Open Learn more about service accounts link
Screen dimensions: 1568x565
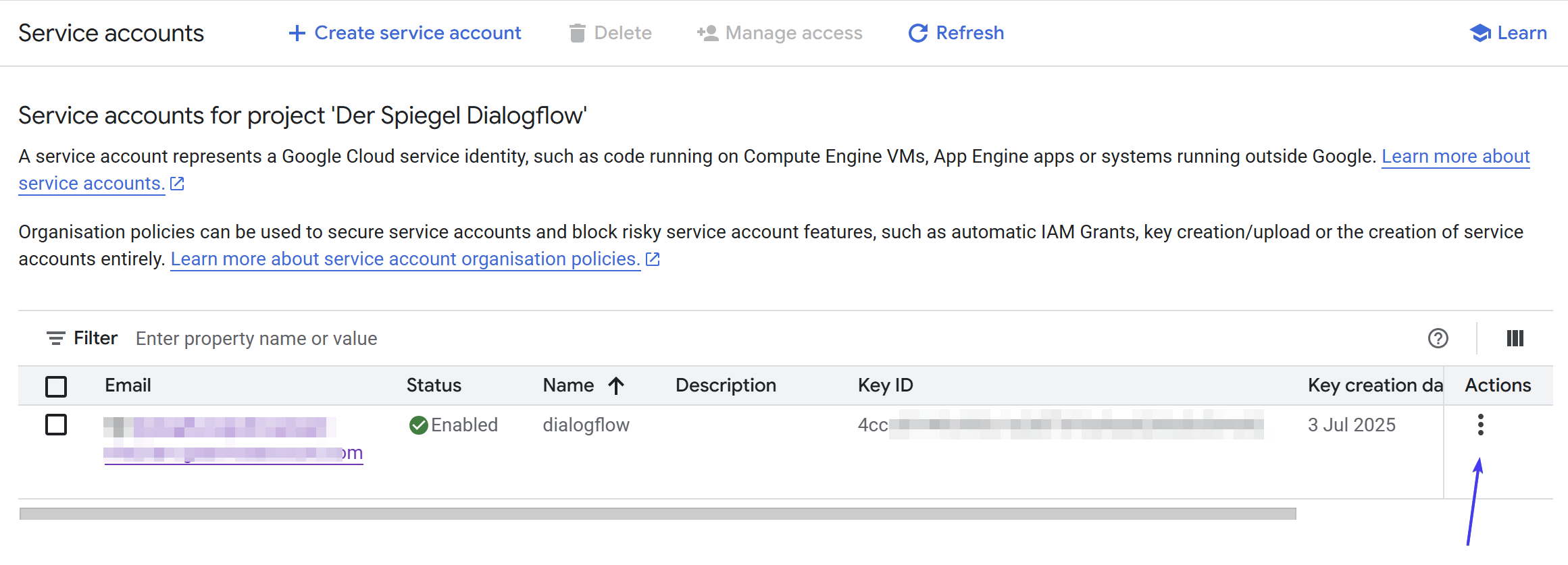[1455, 157]
